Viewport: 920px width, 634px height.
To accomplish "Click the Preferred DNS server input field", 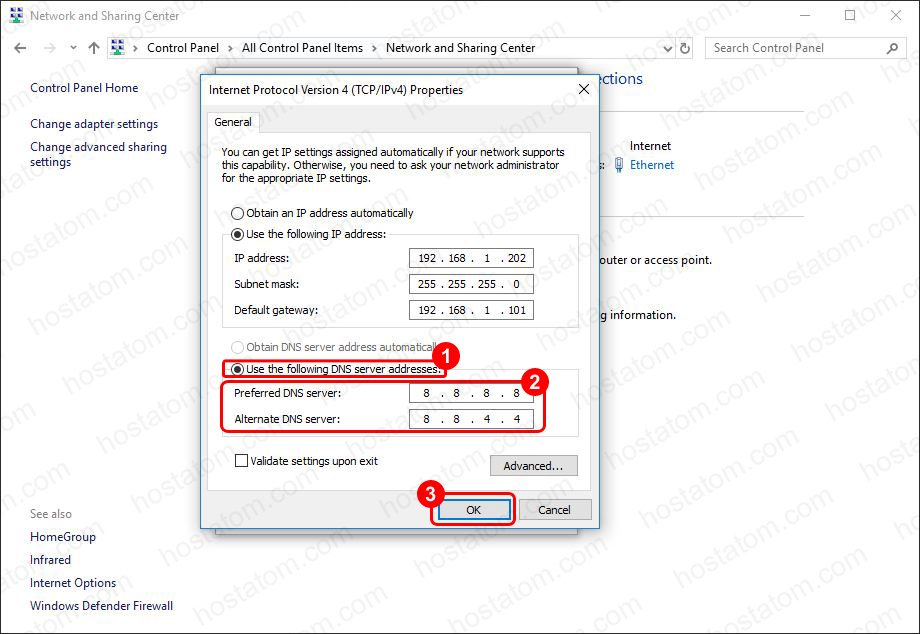I will click(470, 393).
